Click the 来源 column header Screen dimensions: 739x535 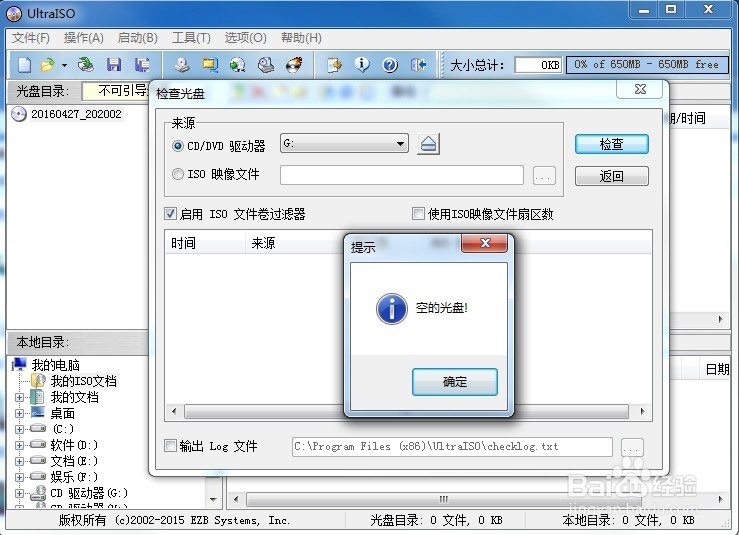point(295,243)
